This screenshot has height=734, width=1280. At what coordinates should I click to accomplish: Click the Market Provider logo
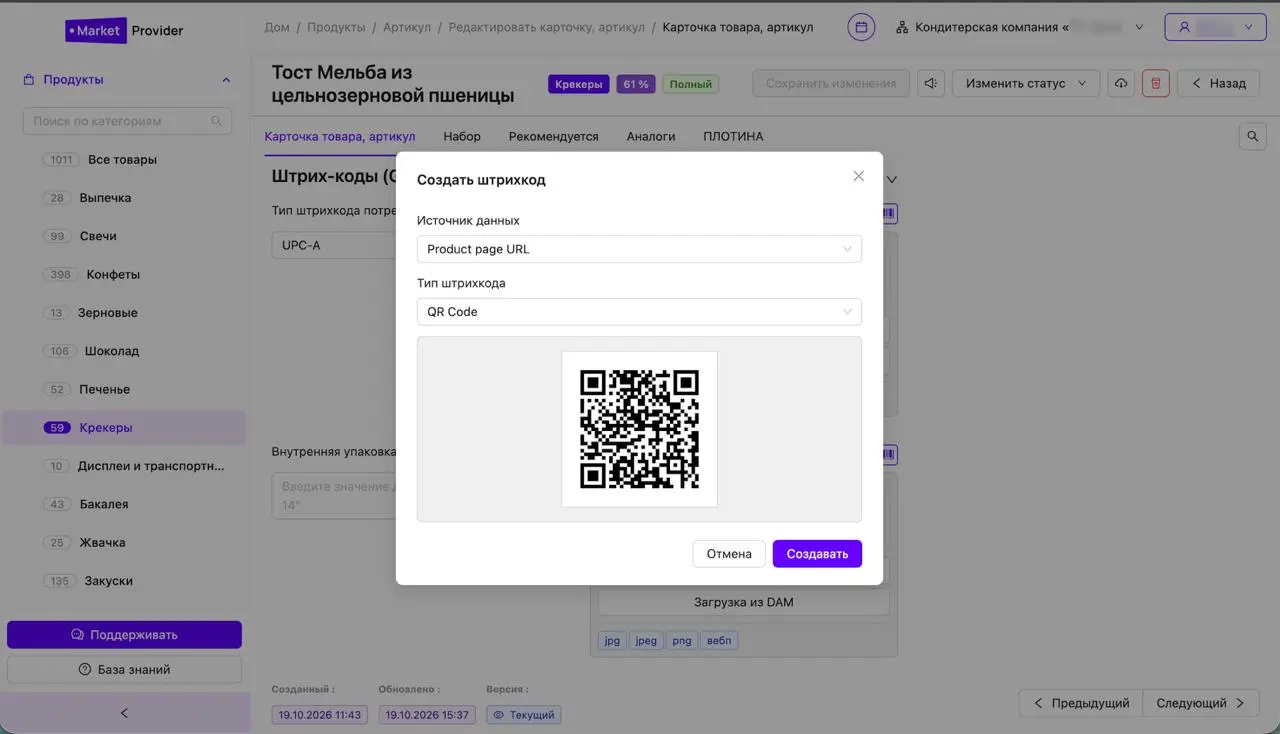coord(125,30)
